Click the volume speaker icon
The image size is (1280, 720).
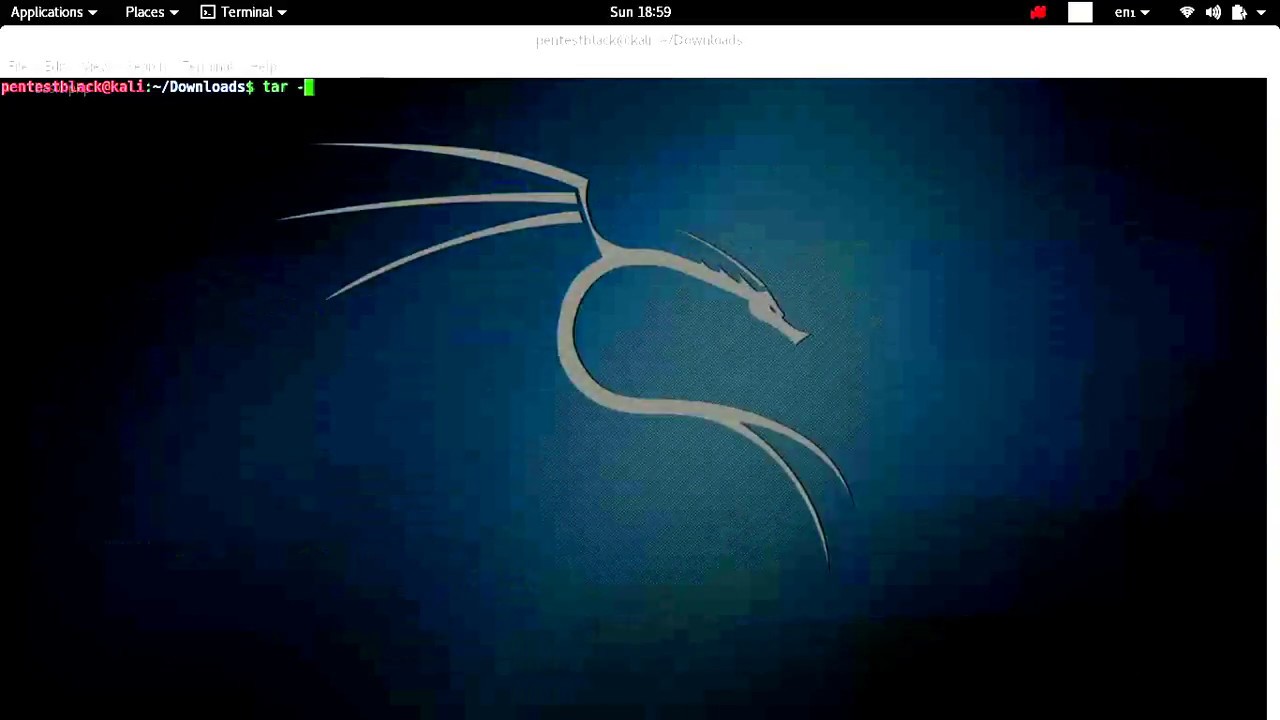[1213, 12]
